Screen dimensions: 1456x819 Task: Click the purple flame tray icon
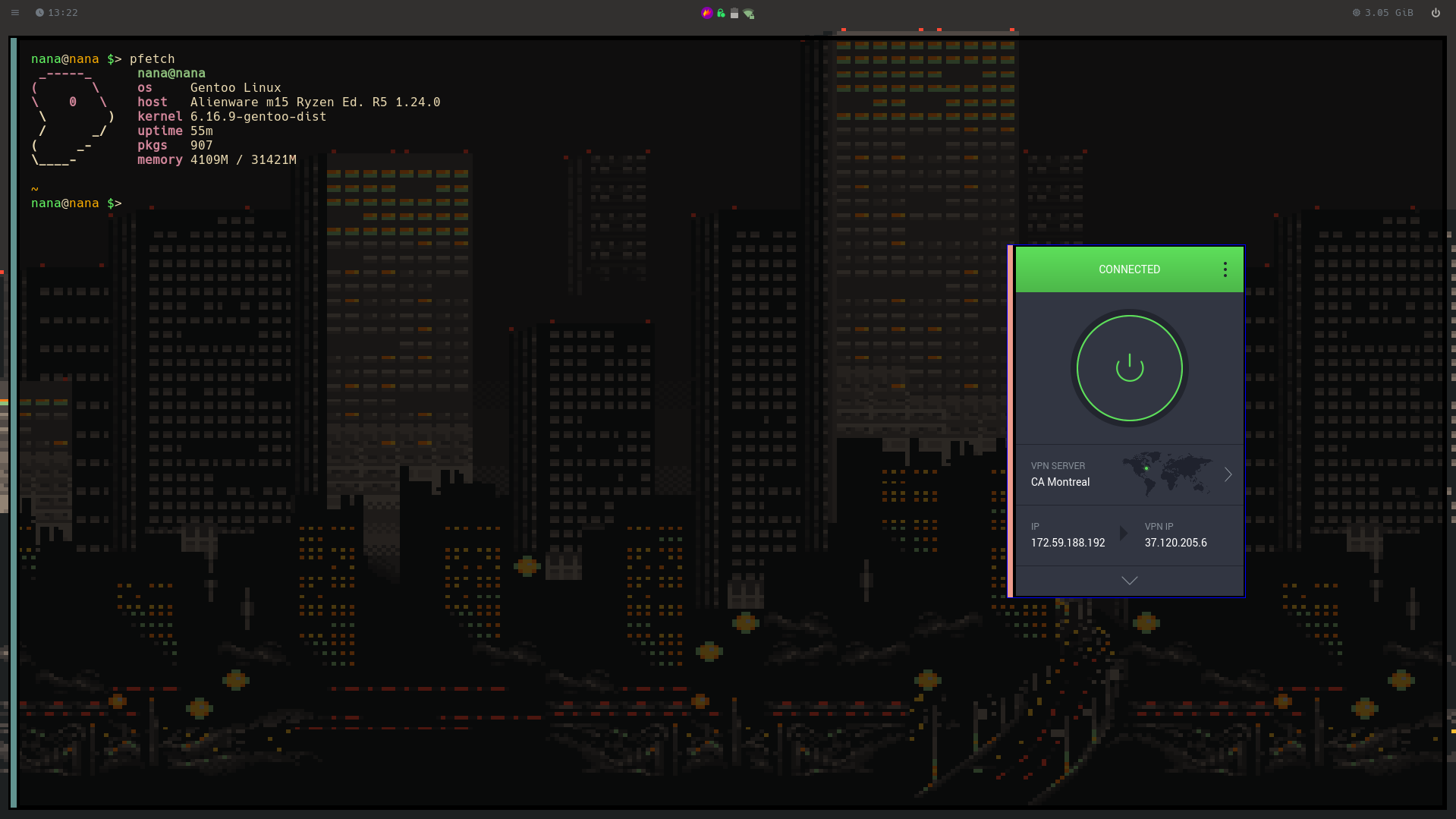pyautogui.click(x=706, y=13)
